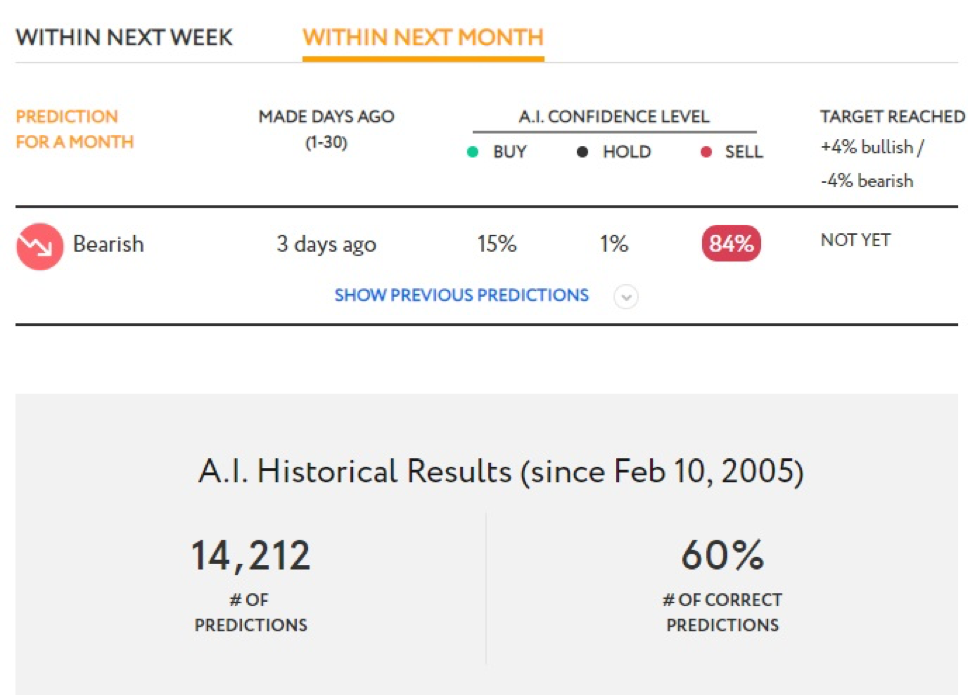Viewport: 974px width, 695px height.
Task: Click the 60% correct predictions figure
Action: (x=722, y=555)
